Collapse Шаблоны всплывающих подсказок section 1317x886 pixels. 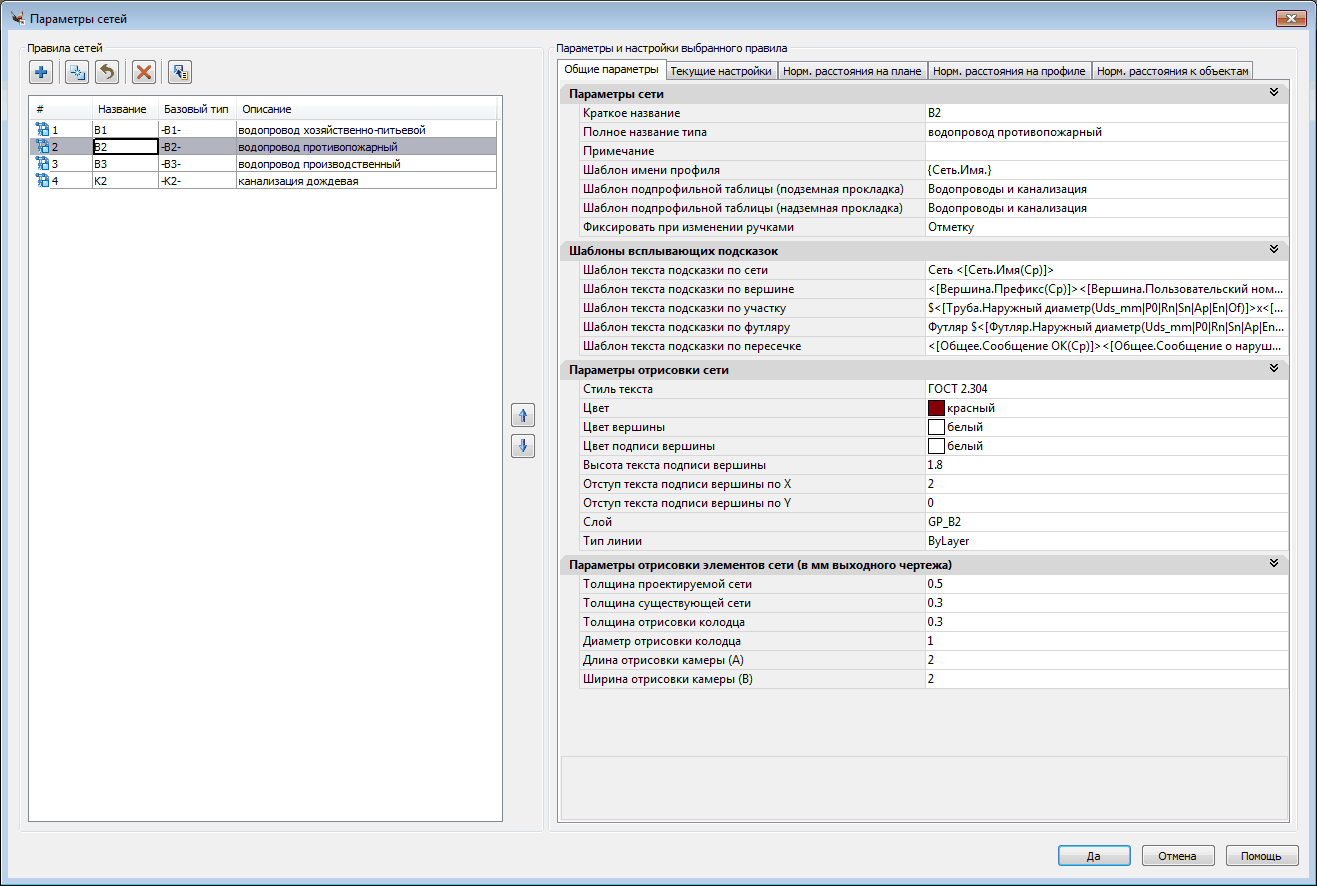coord(1274,250)
